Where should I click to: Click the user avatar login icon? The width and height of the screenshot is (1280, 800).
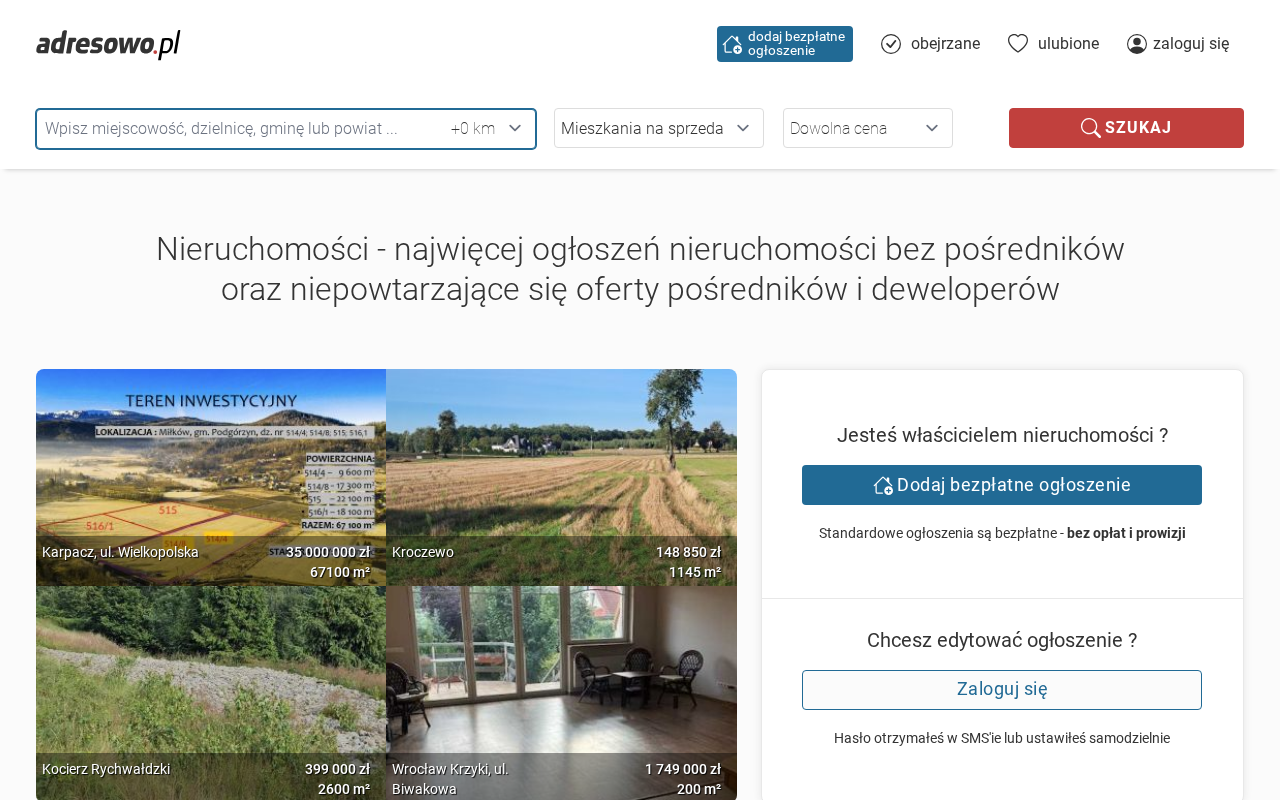click(1137, 44)
